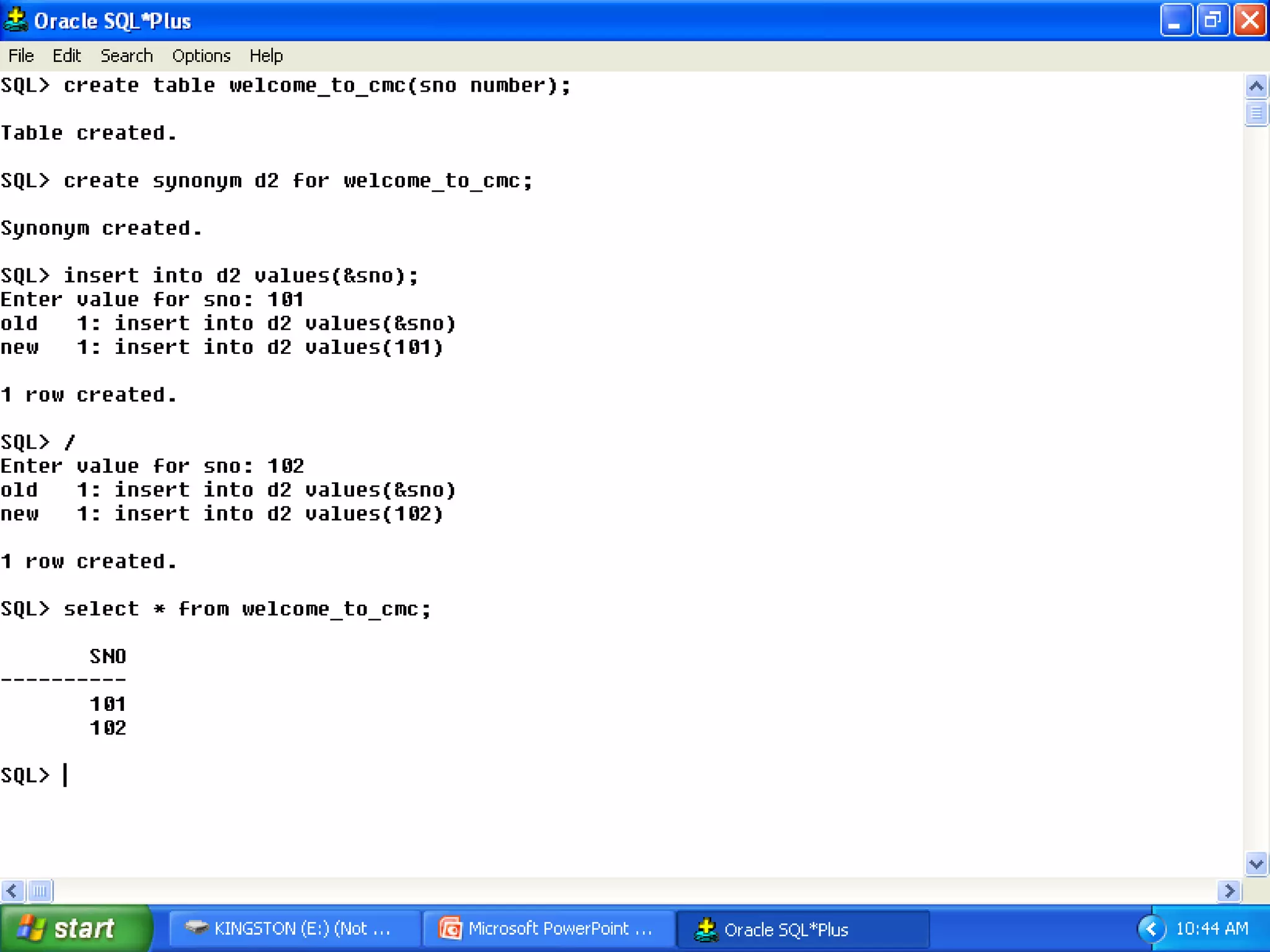The width and height of the screenshot is (1270, 952).
Task: Open the Search menu
Action: (127, 56)
